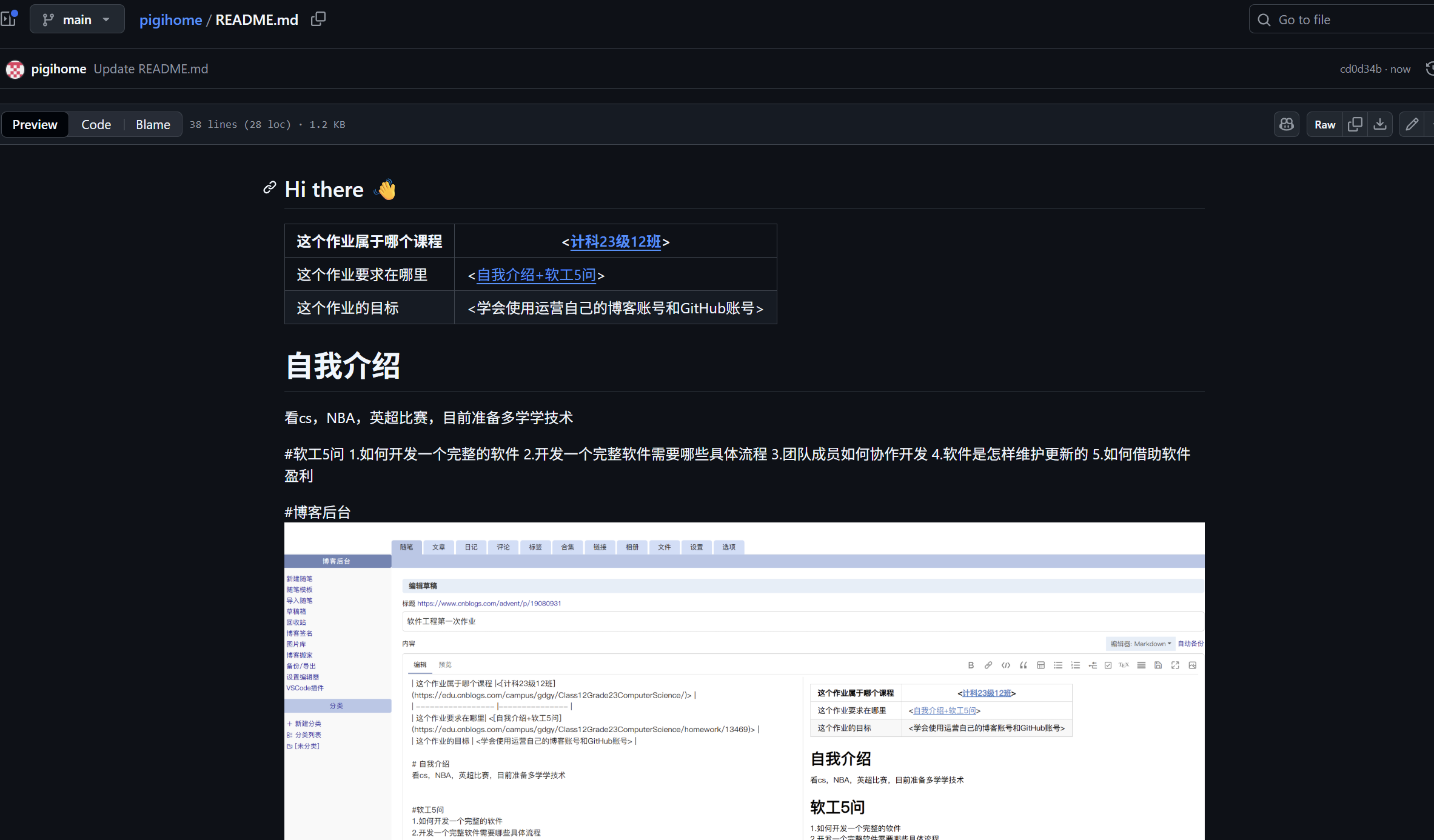Click the Copilot icon button
1434x840 pixels.
[x=1286, y=124]
